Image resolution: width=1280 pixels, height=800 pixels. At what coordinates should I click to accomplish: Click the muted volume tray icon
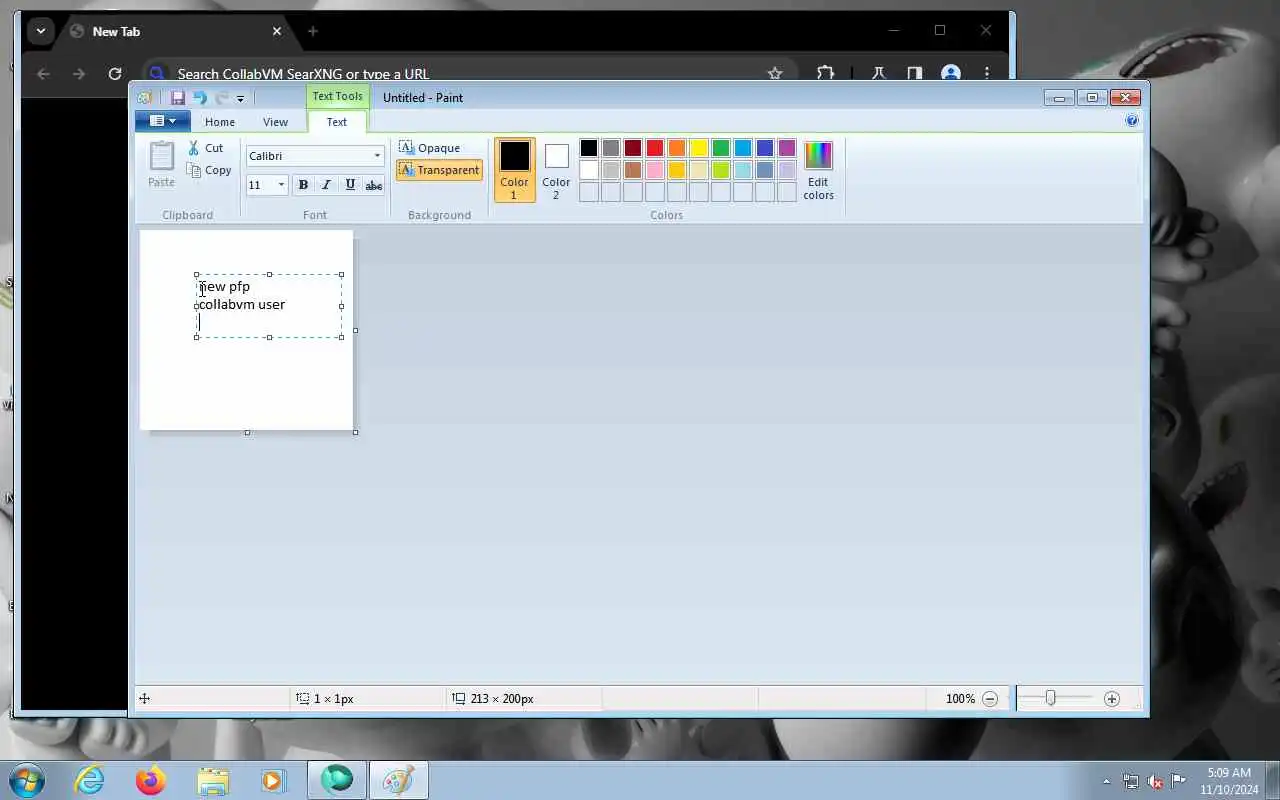(x=1155, y=781)
